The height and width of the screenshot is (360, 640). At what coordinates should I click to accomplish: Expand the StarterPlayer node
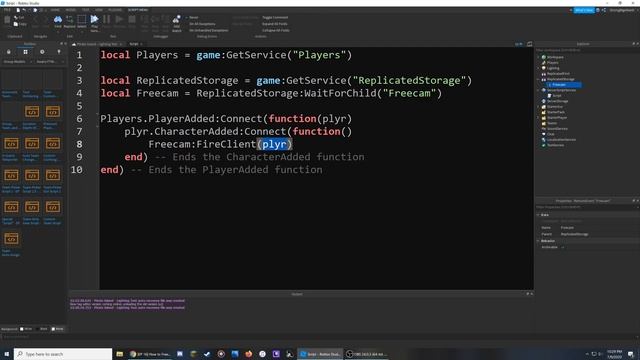point(539,118)
